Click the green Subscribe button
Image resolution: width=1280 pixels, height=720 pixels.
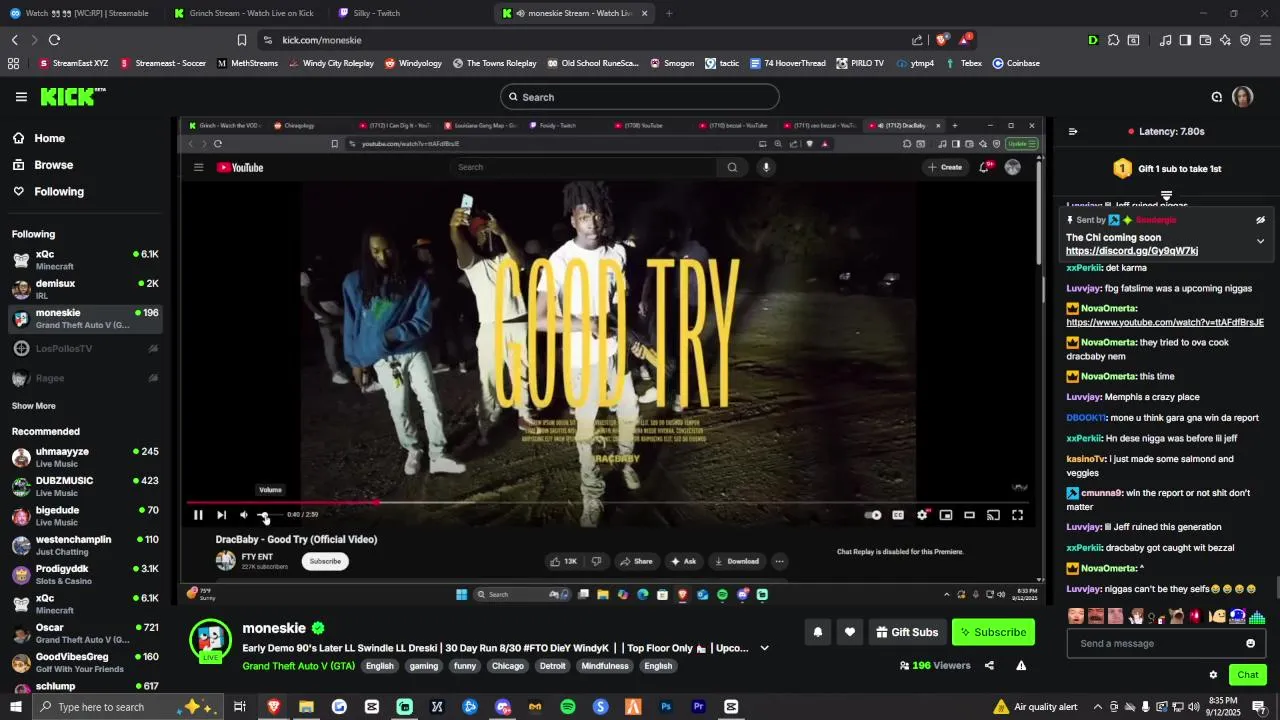(993, 632)
